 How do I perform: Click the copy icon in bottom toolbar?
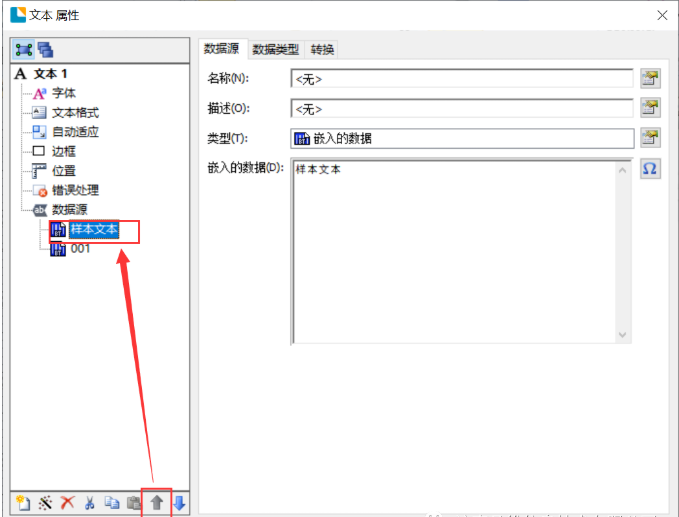tap(112, 503)
